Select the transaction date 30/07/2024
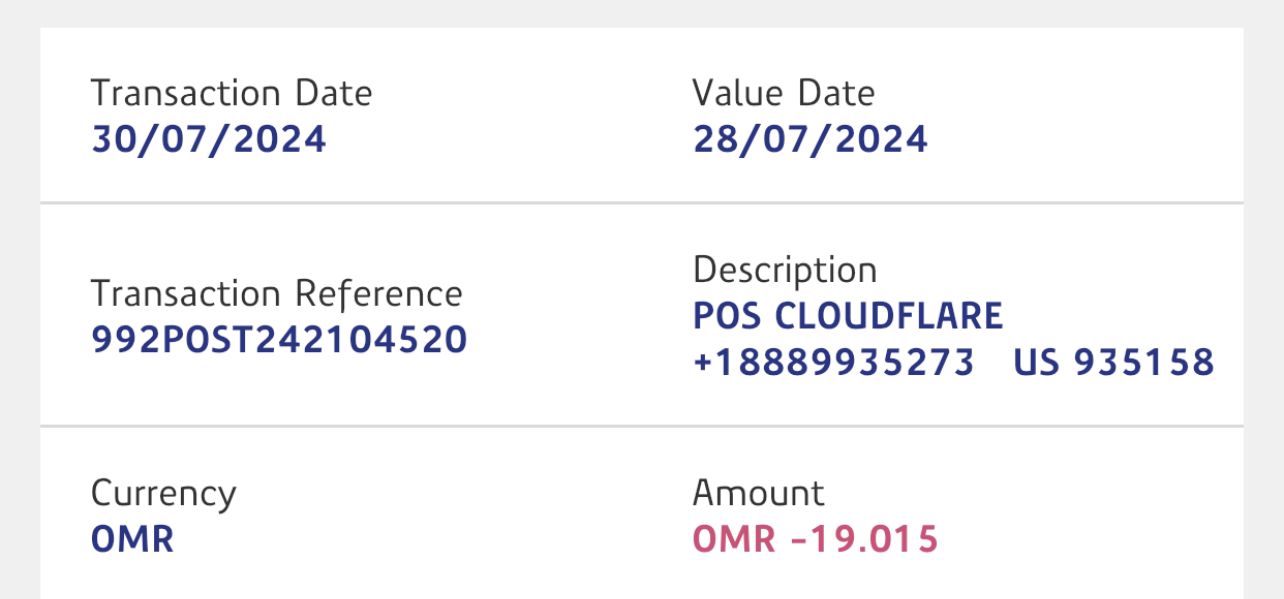Viewport: 1284px width, 599px height. tap(208, 139)
